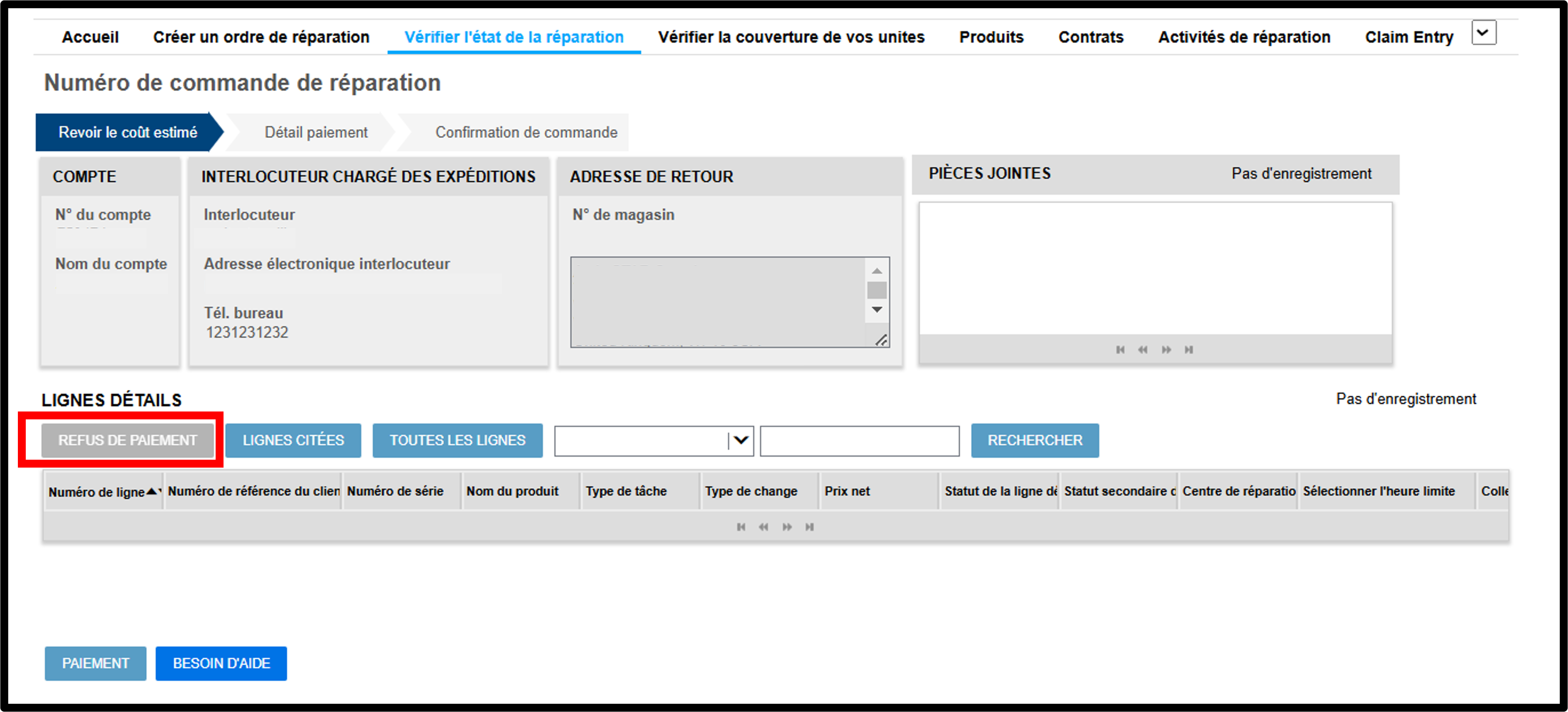The width and height of the screenshot is (1568, 712).
Task: Go to first page in Pièces jointes pager
Action: [1120, 350]
